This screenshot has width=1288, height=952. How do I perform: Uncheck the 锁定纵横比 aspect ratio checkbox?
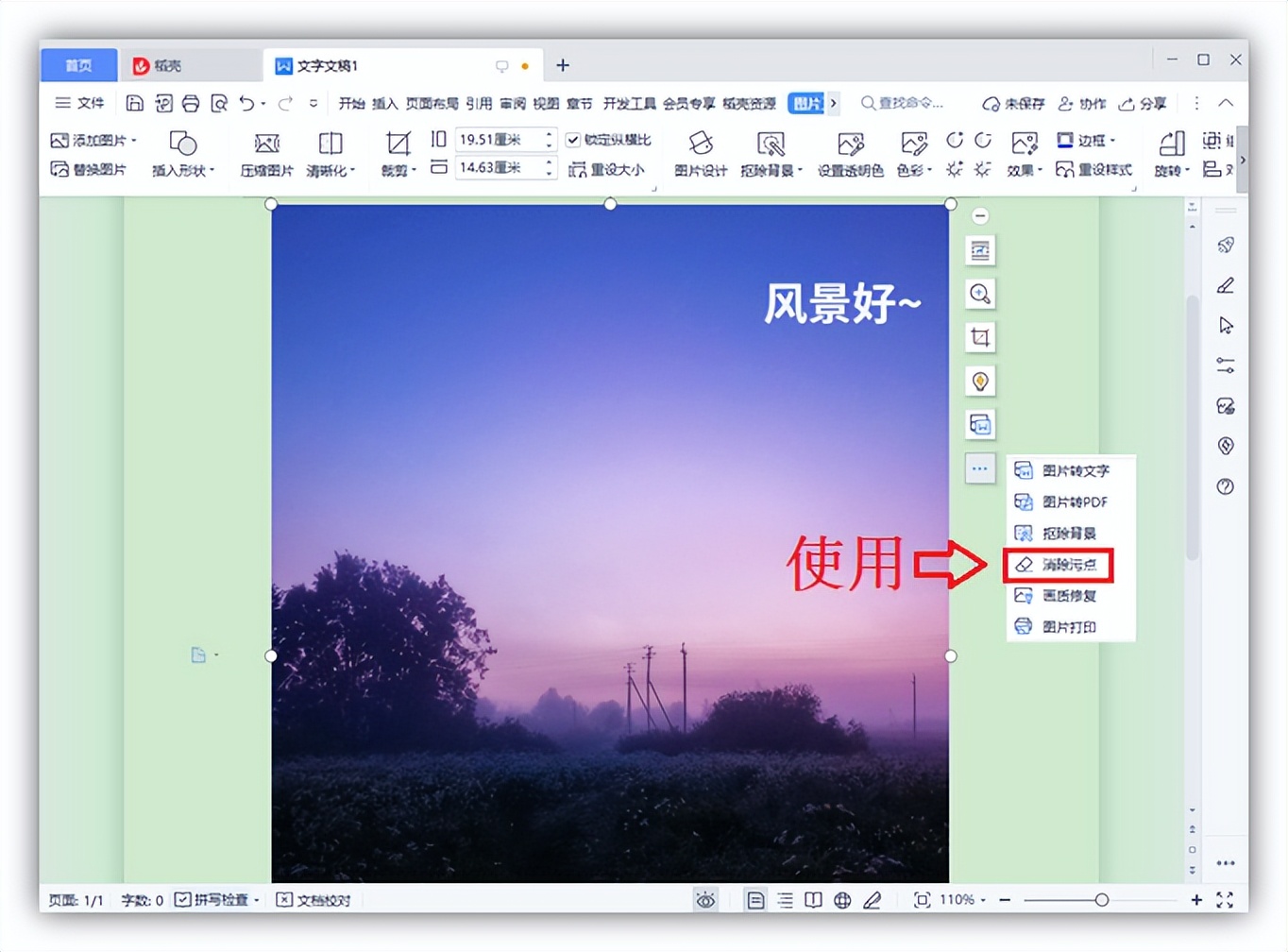573,139
